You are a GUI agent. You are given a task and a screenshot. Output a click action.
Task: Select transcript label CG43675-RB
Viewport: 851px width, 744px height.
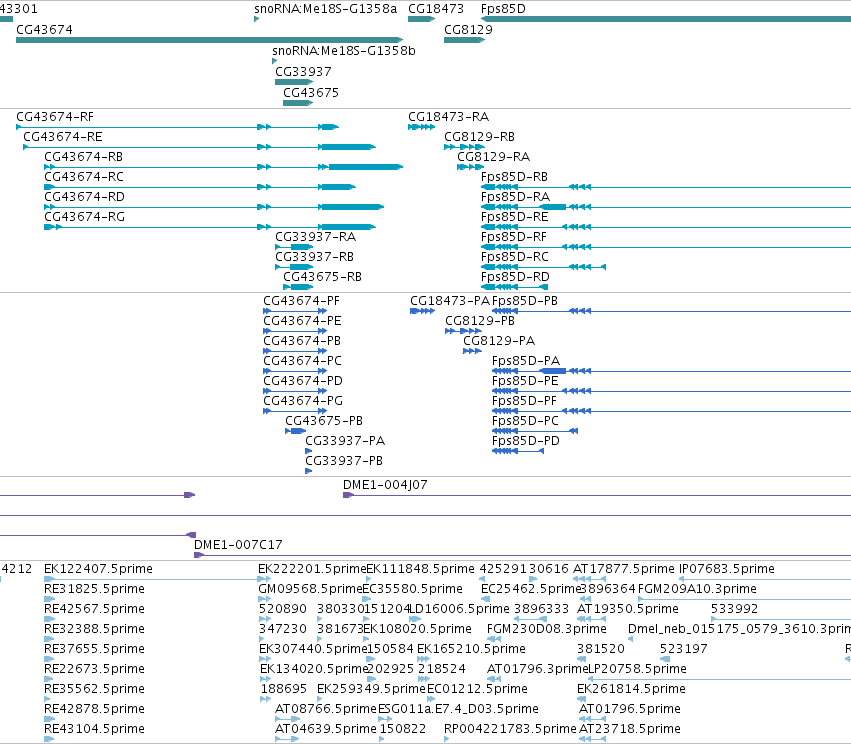tap(322, 276)
